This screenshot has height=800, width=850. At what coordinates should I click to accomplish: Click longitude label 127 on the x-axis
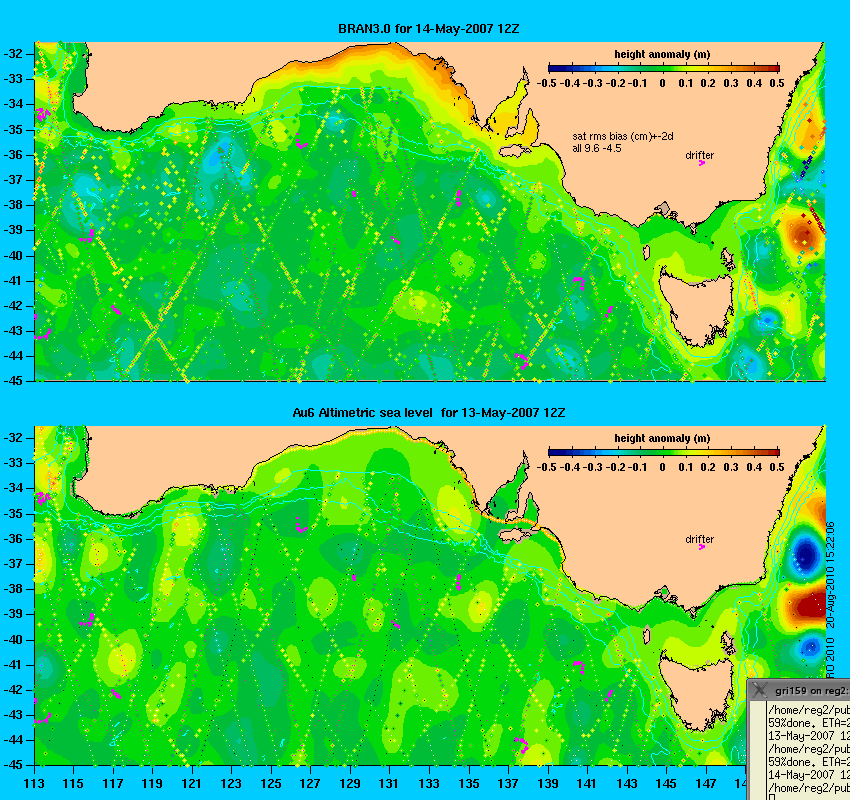311,784
